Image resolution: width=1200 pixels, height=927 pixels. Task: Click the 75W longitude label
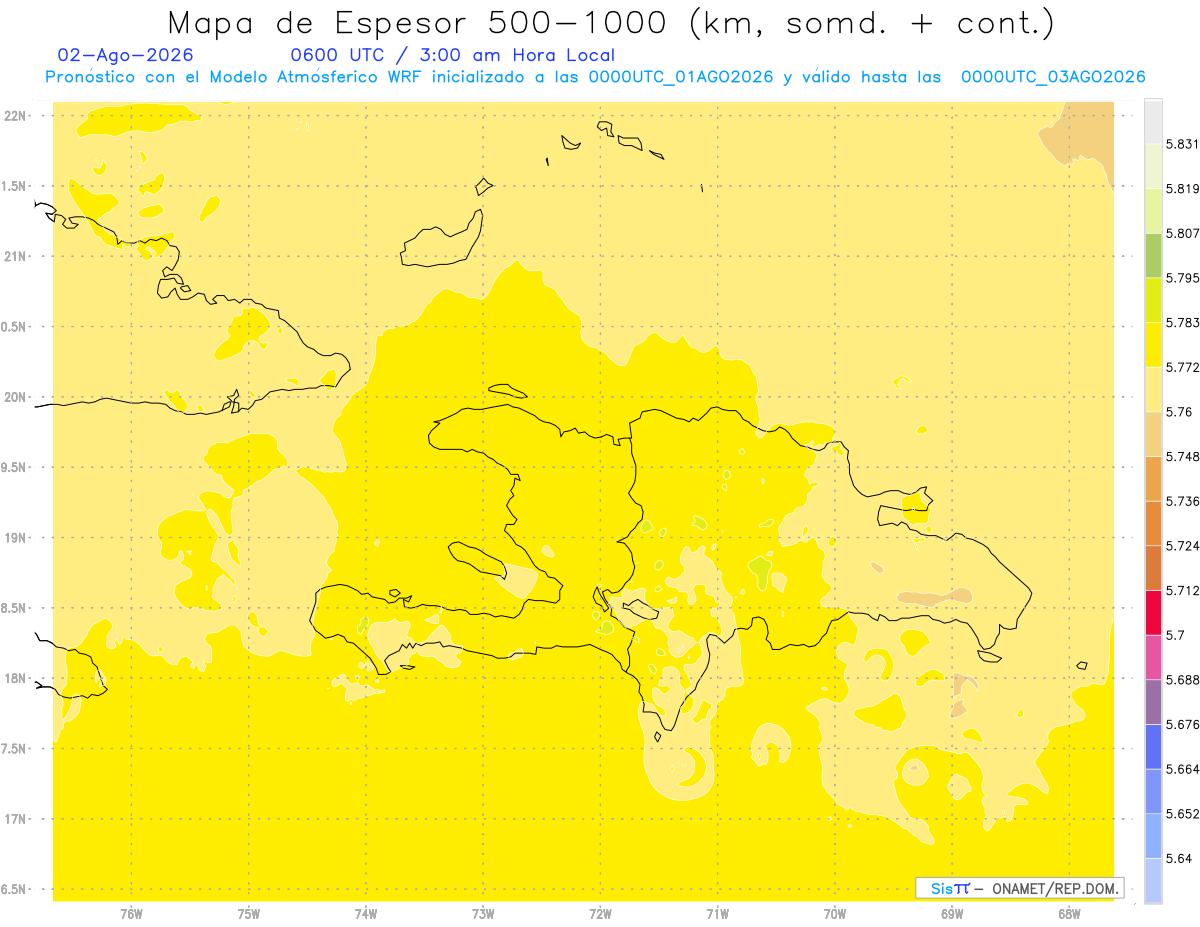tap(249, 914)
